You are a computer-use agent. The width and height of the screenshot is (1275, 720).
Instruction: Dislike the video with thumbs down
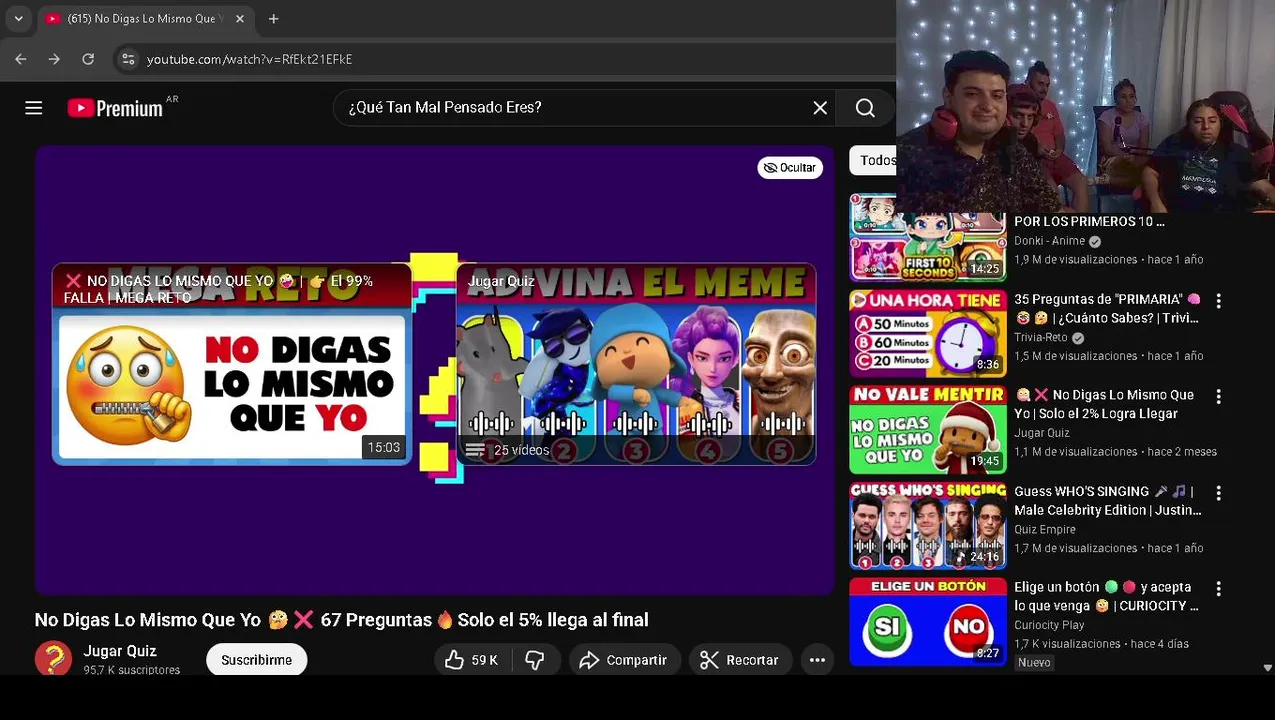pyautogui.click(x=535, y=660)
